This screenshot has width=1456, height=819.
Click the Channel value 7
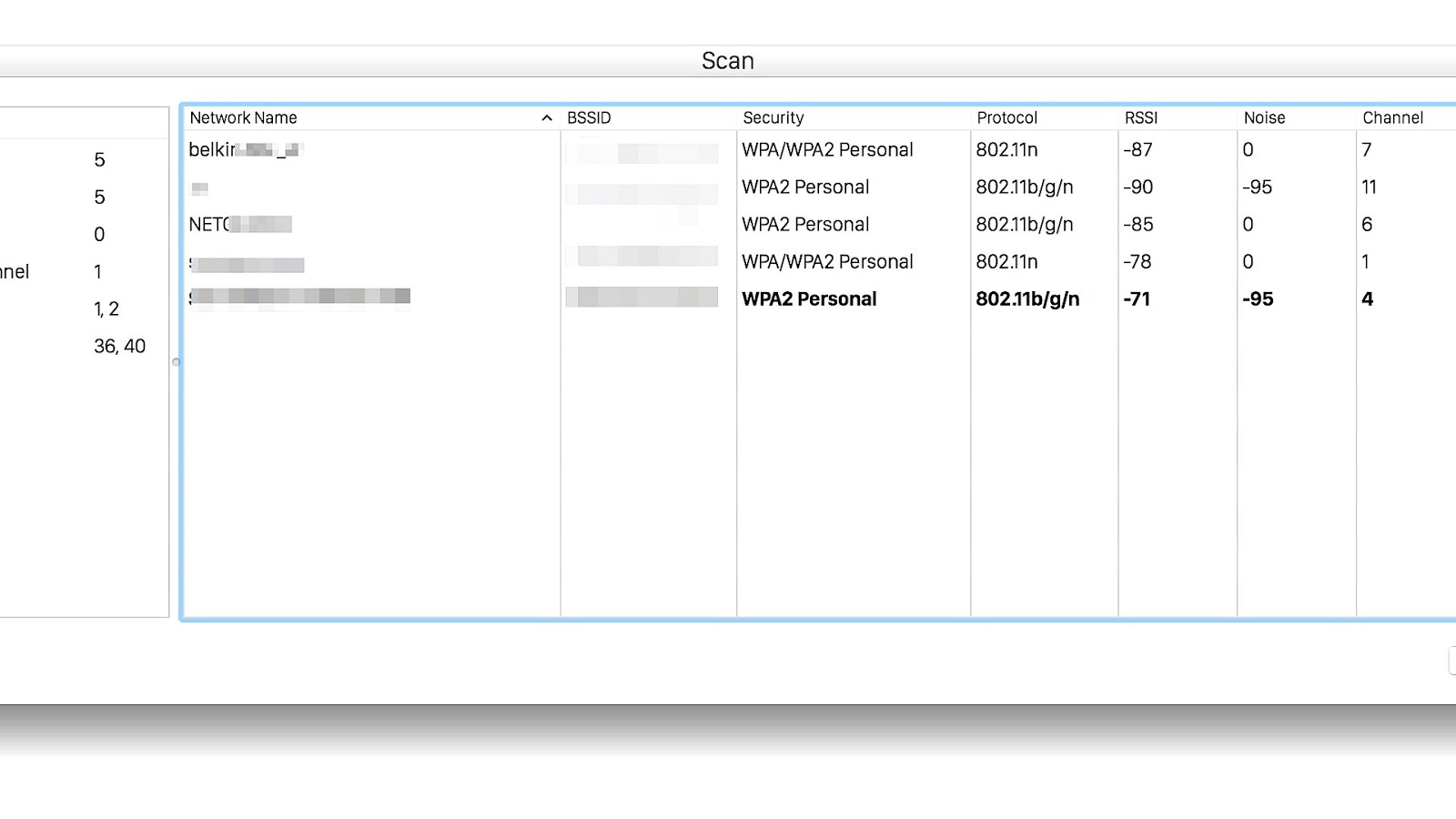1366,150
